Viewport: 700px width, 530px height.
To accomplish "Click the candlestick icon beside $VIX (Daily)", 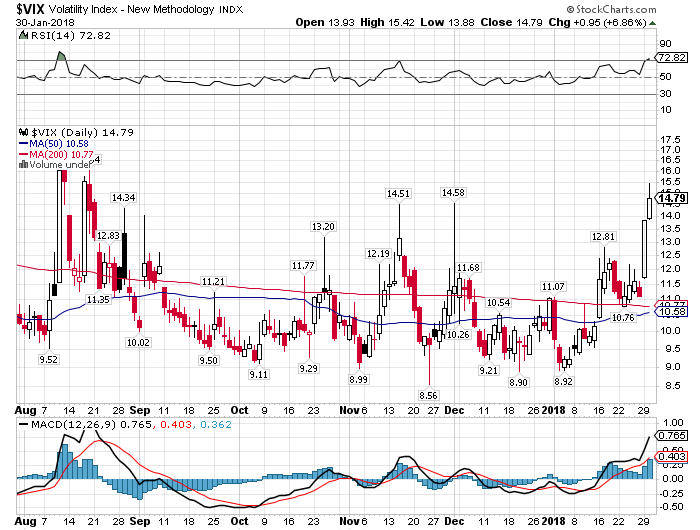I will coord(24,132).
